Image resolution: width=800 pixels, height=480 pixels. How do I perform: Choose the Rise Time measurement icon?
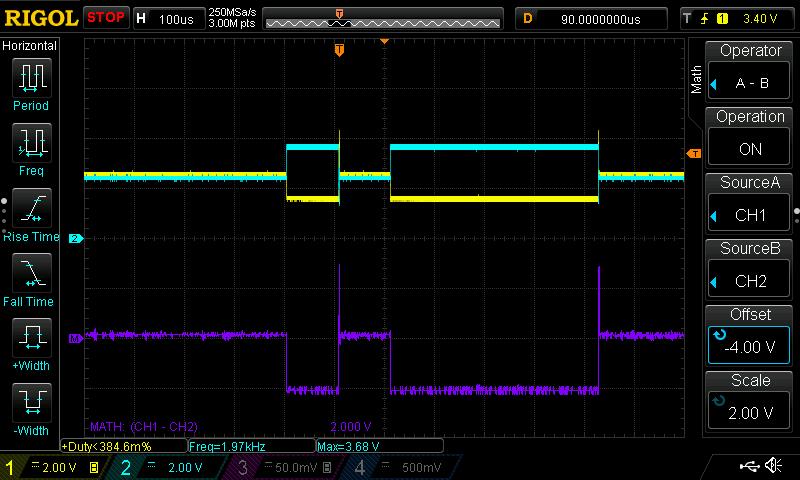pyautogui.click(x=31, y=210)
